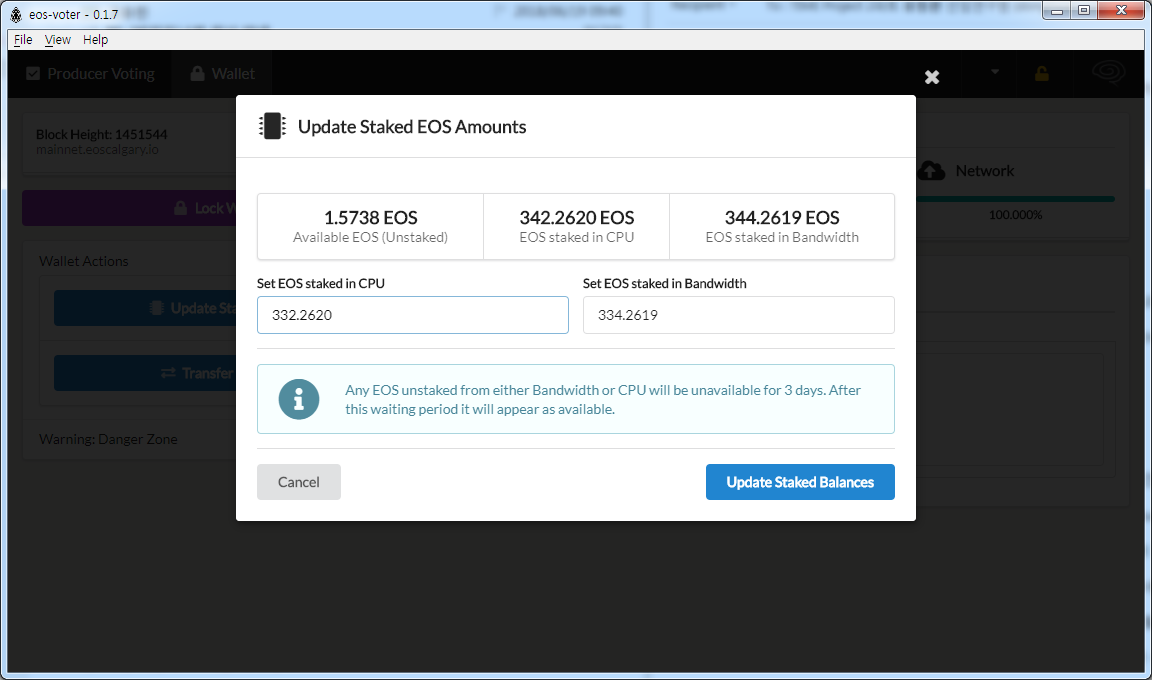Open the File menu
The image size is (1152, 680).
(23, 40)
